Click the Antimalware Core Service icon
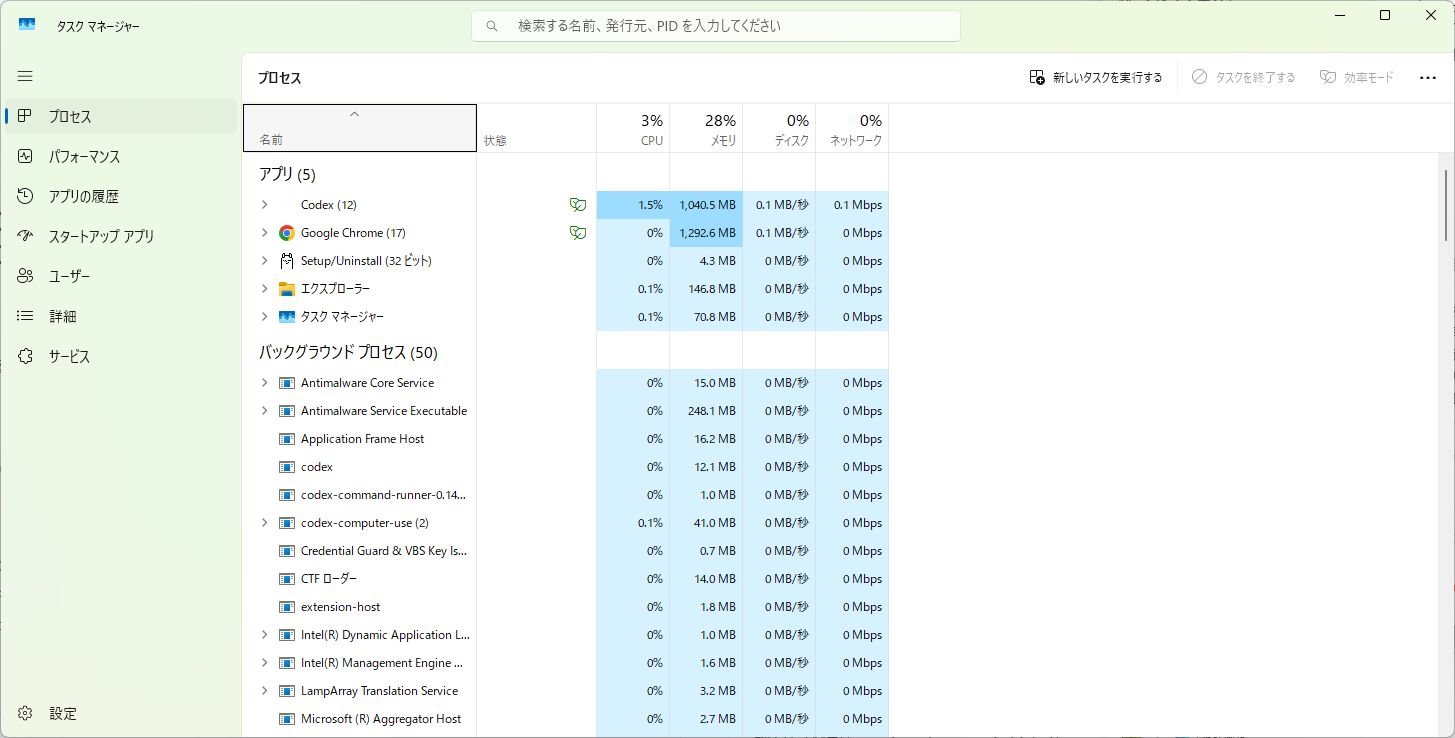 tap(287, 383)
